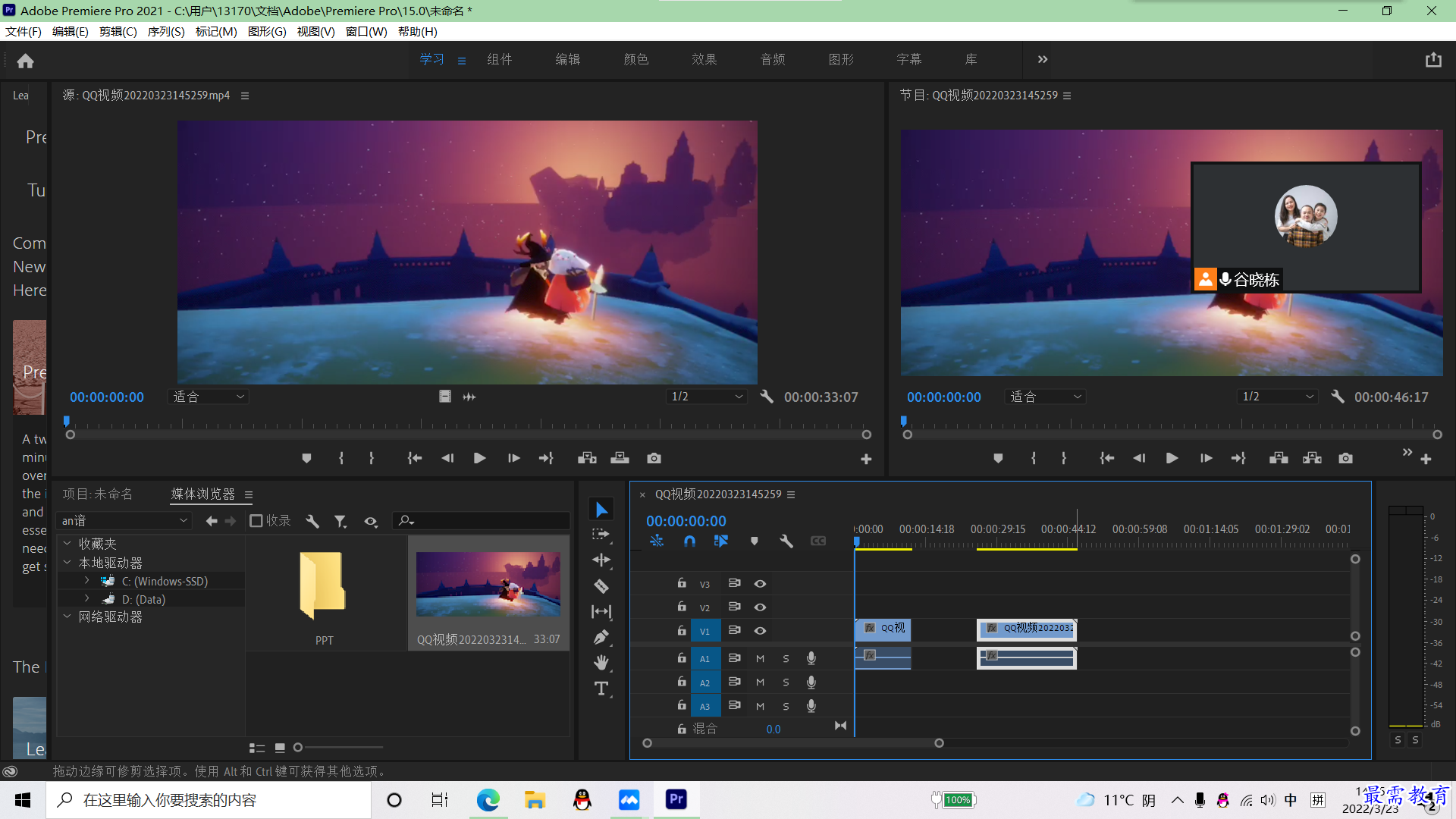Open the 序列(S) menu
Viewport: 1456px width, 819px height.
(166, 31)
